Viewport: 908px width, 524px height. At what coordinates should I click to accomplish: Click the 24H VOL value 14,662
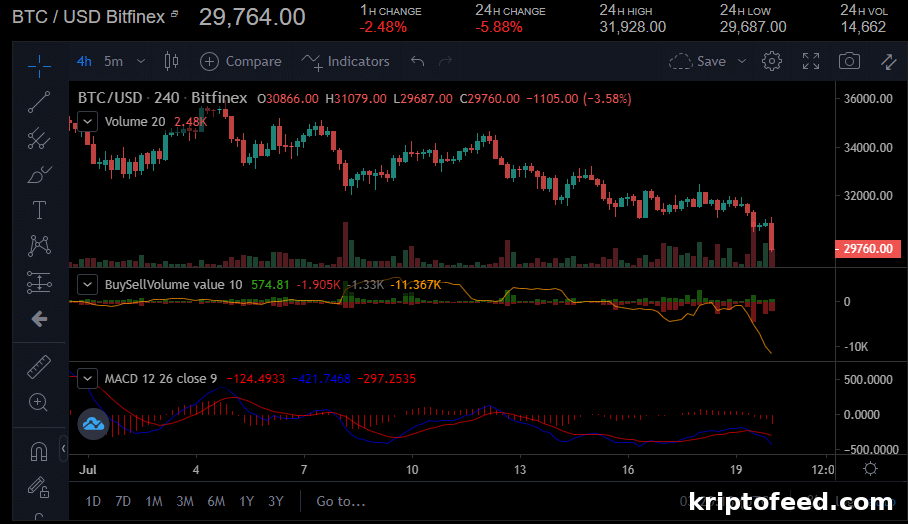tap(863, 27)
